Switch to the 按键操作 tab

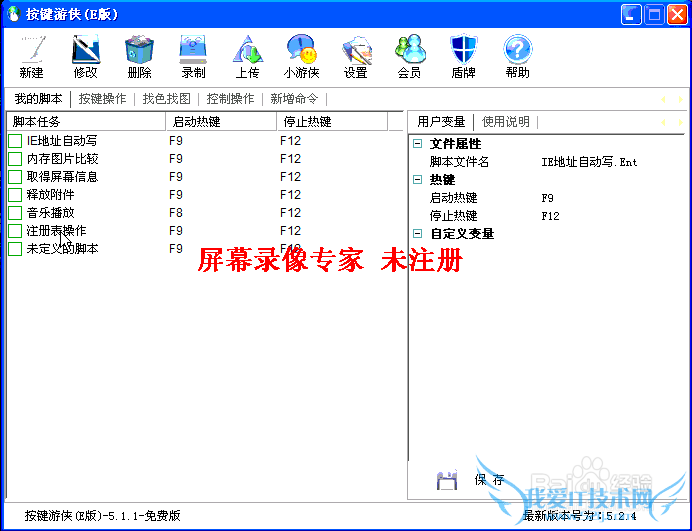pos(102,98)
